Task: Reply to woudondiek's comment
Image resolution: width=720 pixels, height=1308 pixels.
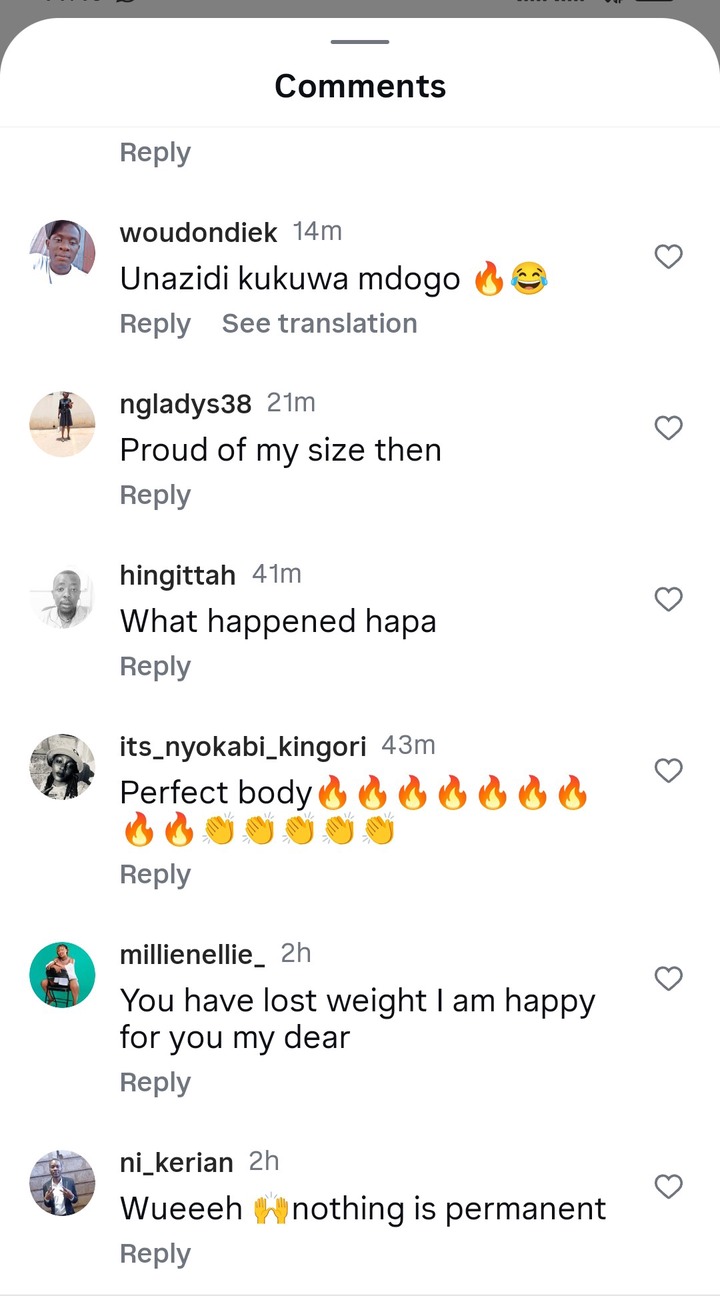Action: pyautogui.click(x=155, y=324)
